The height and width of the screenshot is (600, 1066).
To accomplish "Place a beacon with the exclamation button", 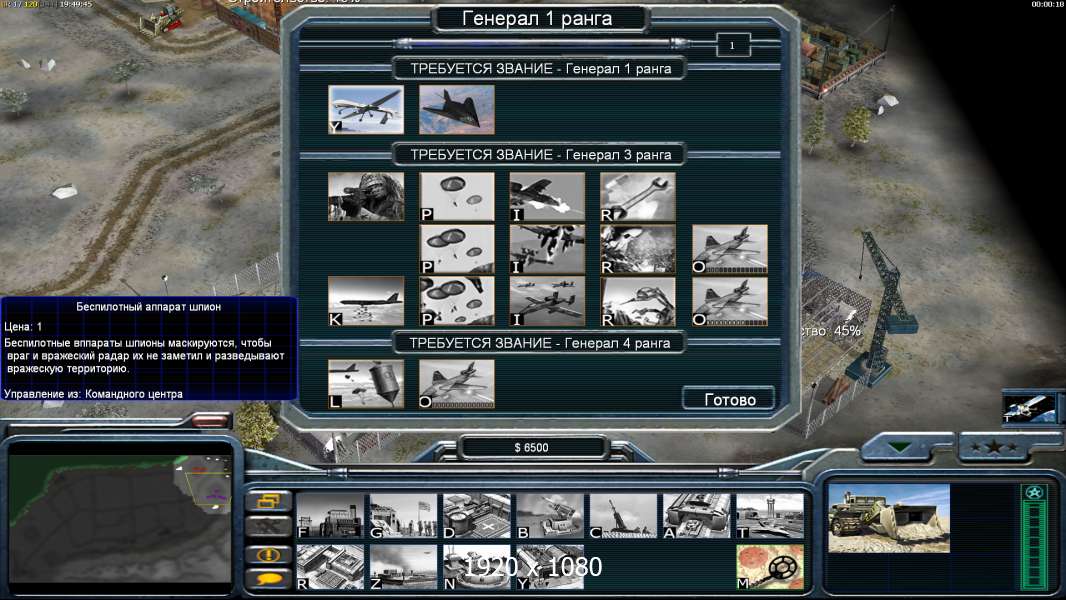I will [x=269, y=555].
